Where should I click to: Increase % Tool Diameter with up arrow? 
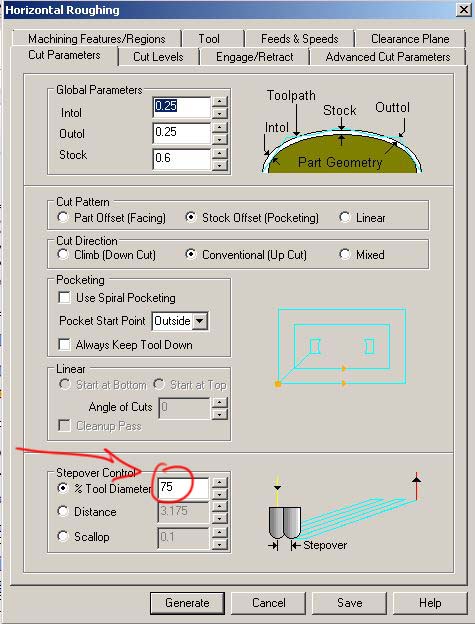click(220, 483)
